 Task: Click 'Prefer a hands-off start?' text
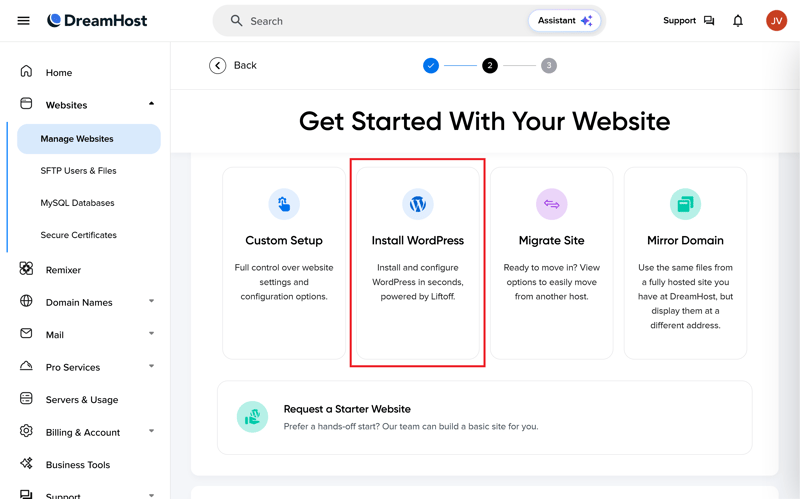coord(332,427)
